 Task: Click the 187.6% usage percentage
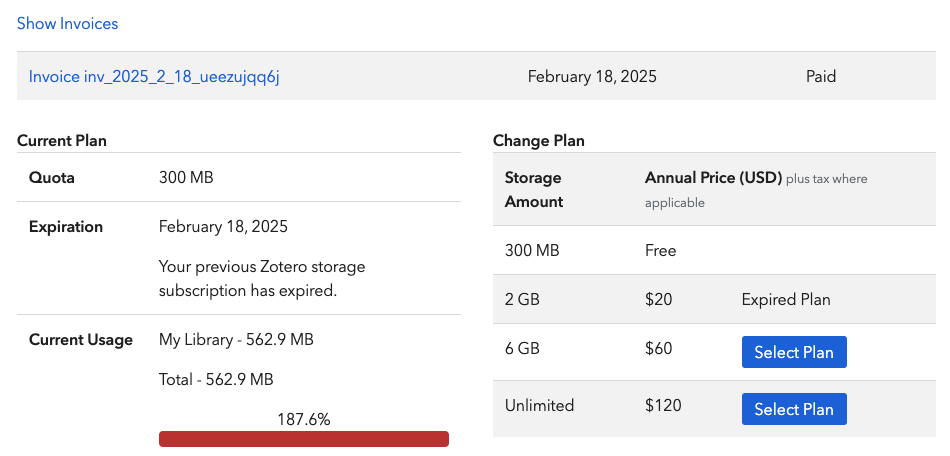pos(303,420)
